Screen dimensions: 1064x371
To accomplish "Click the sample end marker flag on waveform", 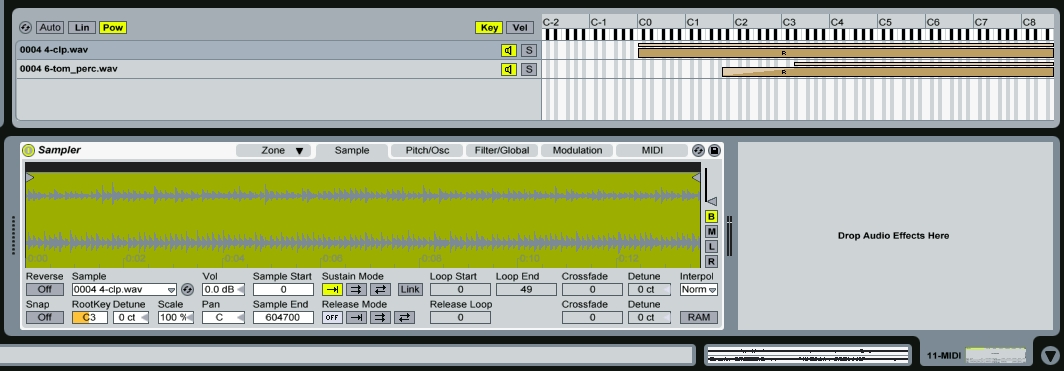I will tap(696, 177).
